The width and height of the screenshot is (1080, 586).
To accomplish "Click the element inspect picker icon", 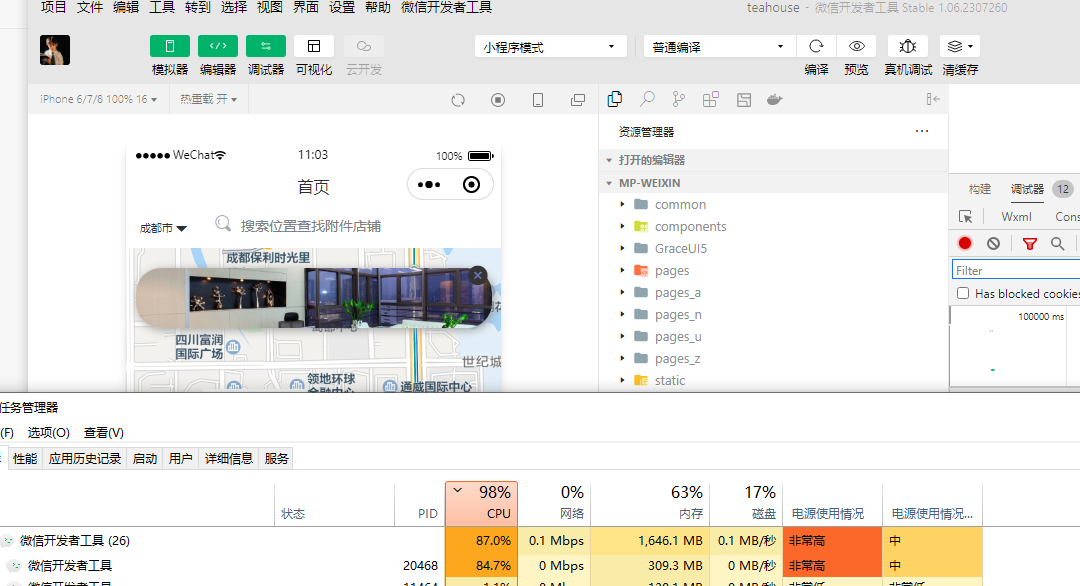I will (966, 217).
